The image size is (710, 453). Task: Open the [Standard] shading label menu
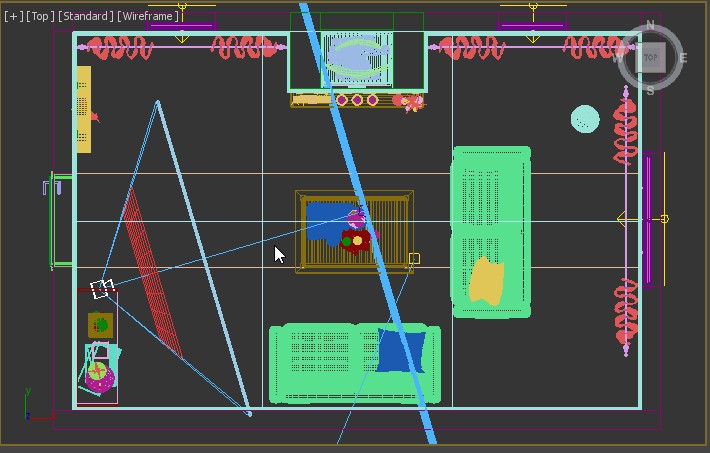[86, 16]
